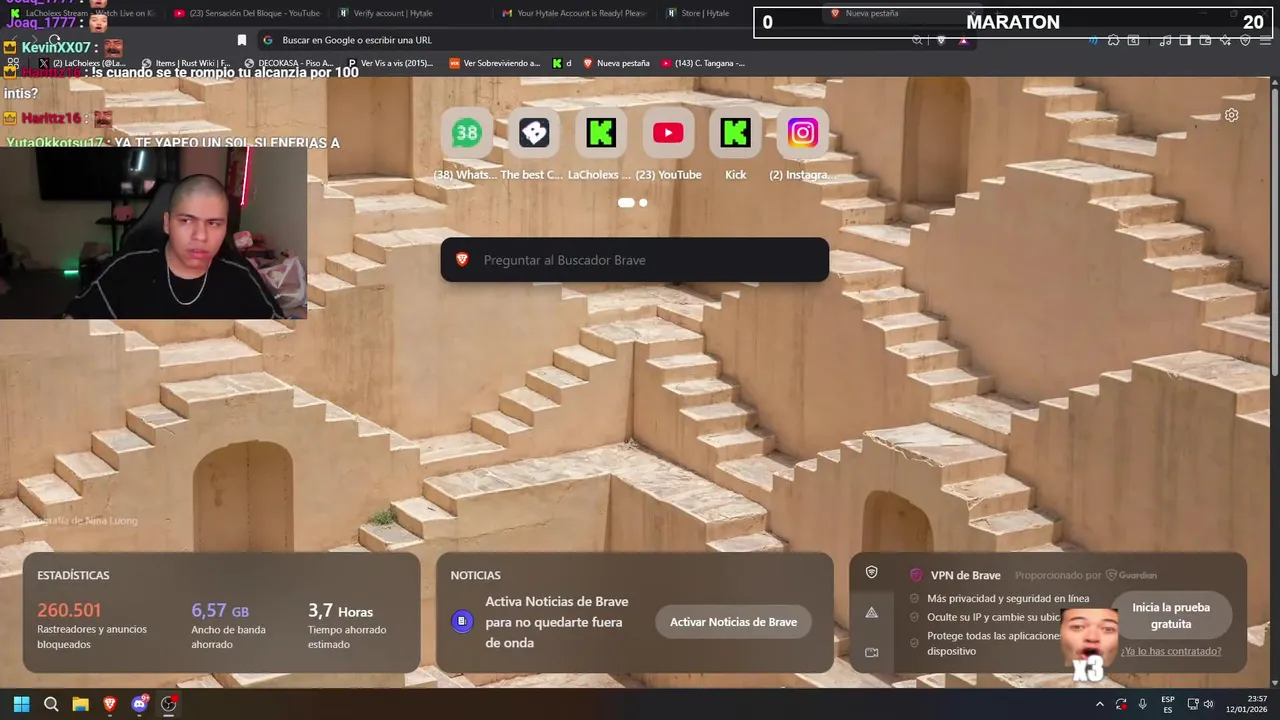The height and width of the screenshot is (720, 1280).
Task: Switch to first shortcuts page indicator
Action: [x=626, y=202]
